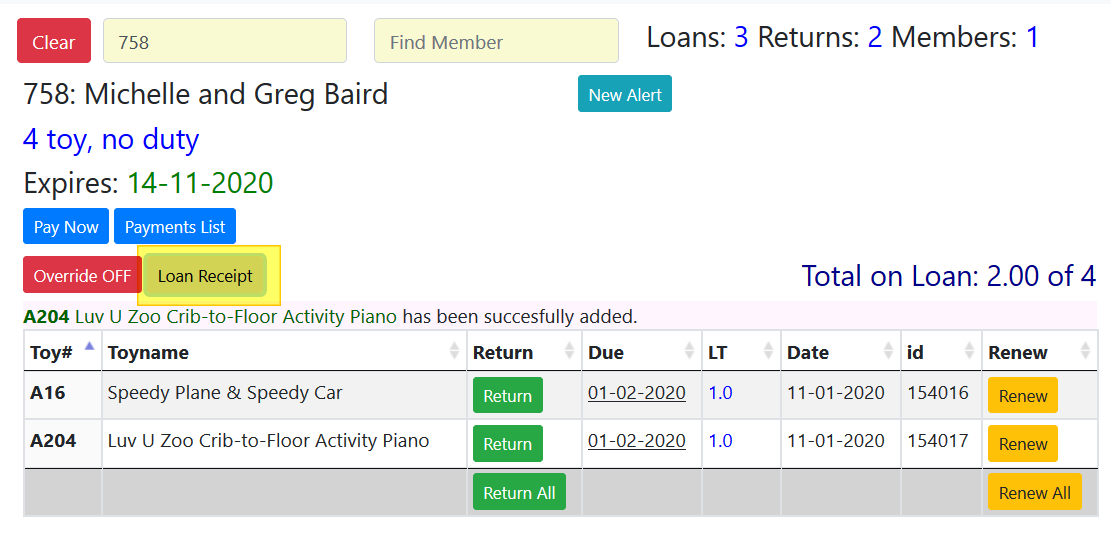Sort table by id column
This screenshot has height=558, width=1111.
tap(969, 352)
